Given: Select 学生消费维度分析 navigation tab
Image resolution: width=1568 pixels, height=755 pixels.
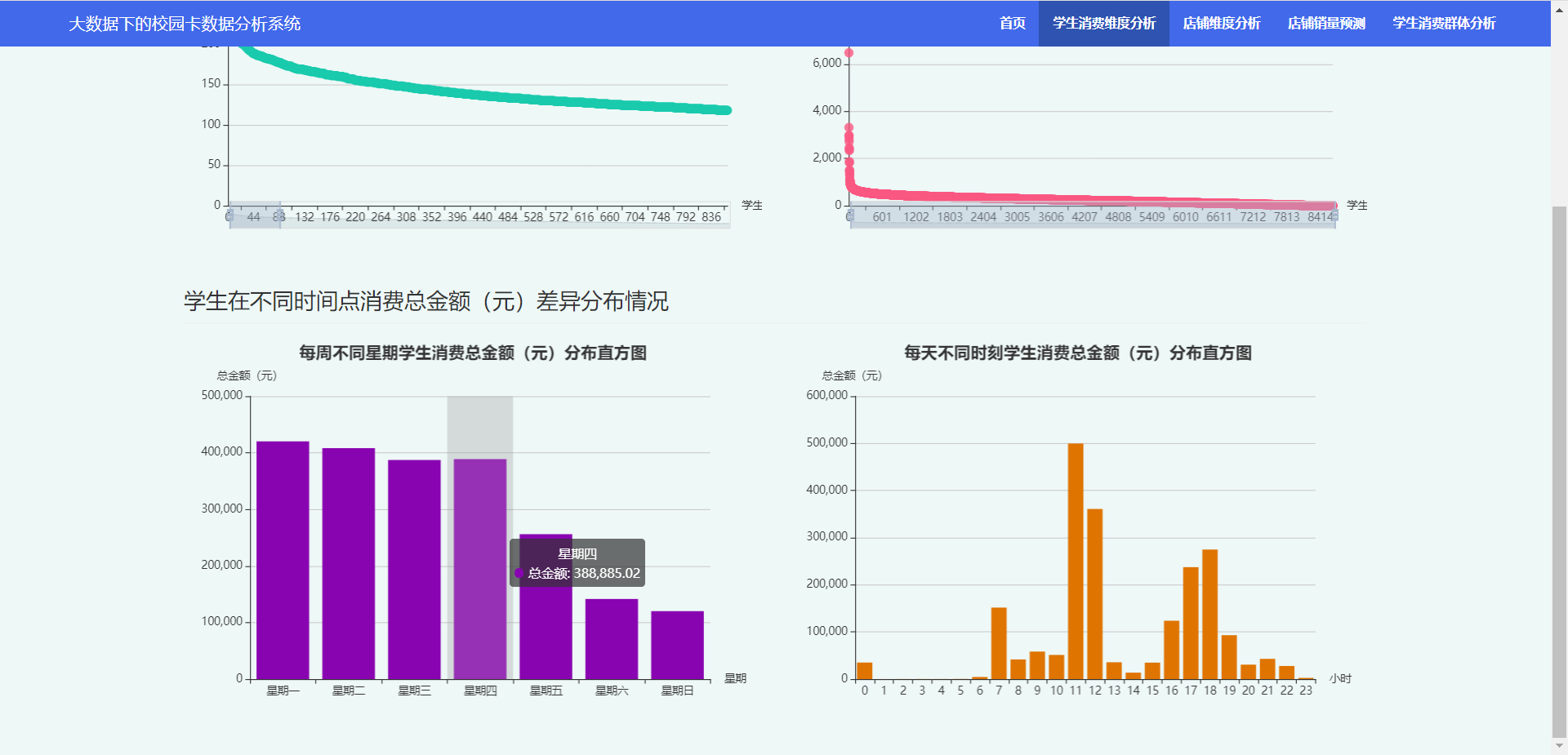Looking at the screenshot, I should (x=1103, y=23).
